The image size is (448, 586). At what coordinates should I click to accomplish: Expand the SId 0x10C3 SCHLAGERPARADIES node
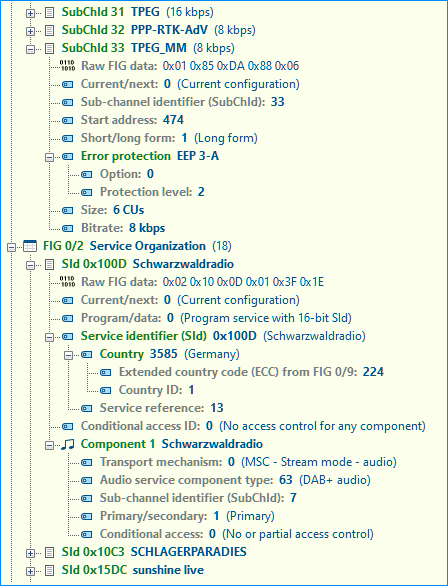[30, 553]
